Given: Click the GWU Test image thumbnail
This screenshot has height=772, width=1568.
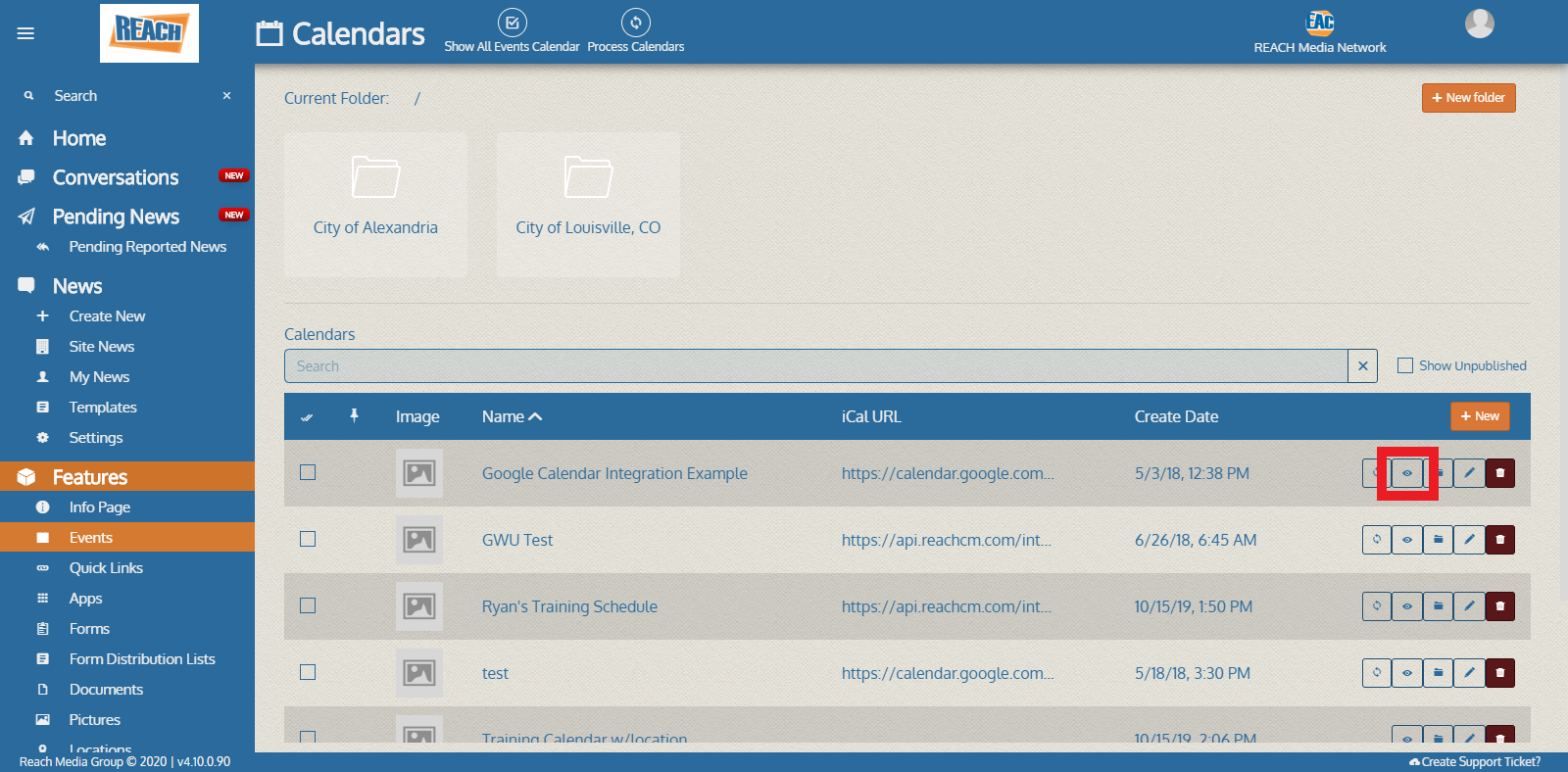Looking at the screenshot, I should 419,540.
